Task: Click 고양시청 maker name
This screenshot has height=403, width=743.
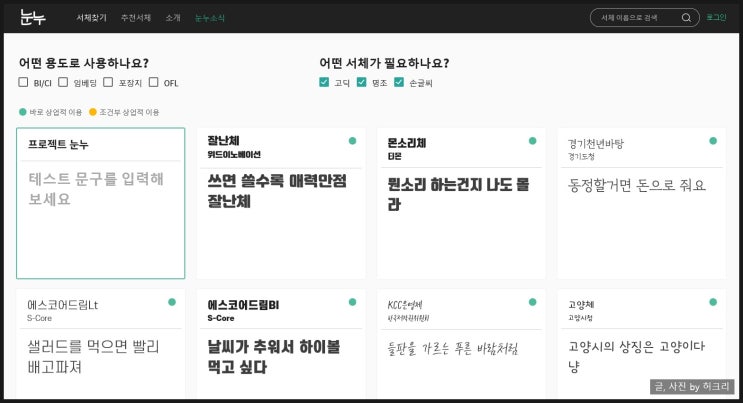Action: click(x=580, y=318)
